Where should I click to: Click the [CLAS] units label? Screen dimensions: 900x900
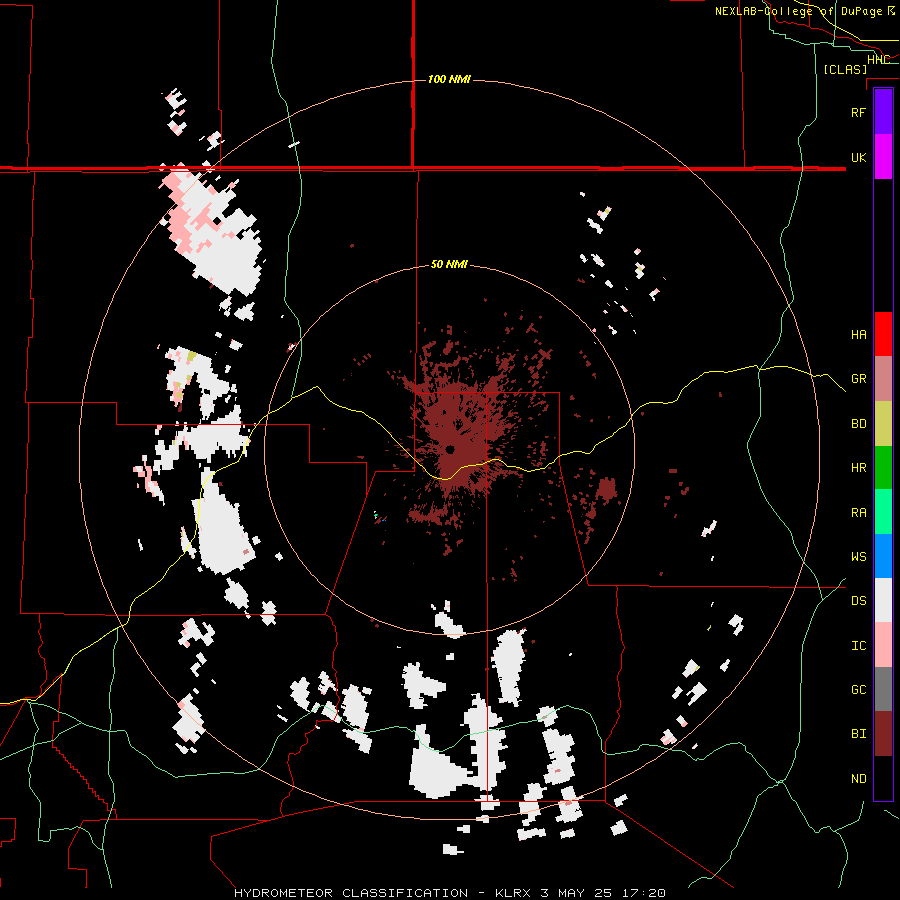pos(845,70)
